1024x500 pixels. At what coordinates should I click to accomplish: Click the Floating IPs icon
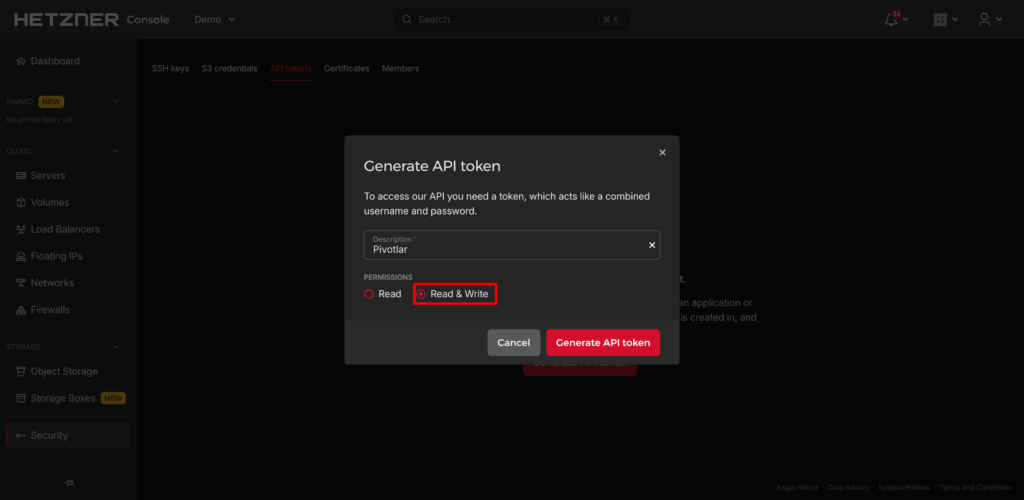click(x=21, y=256)
